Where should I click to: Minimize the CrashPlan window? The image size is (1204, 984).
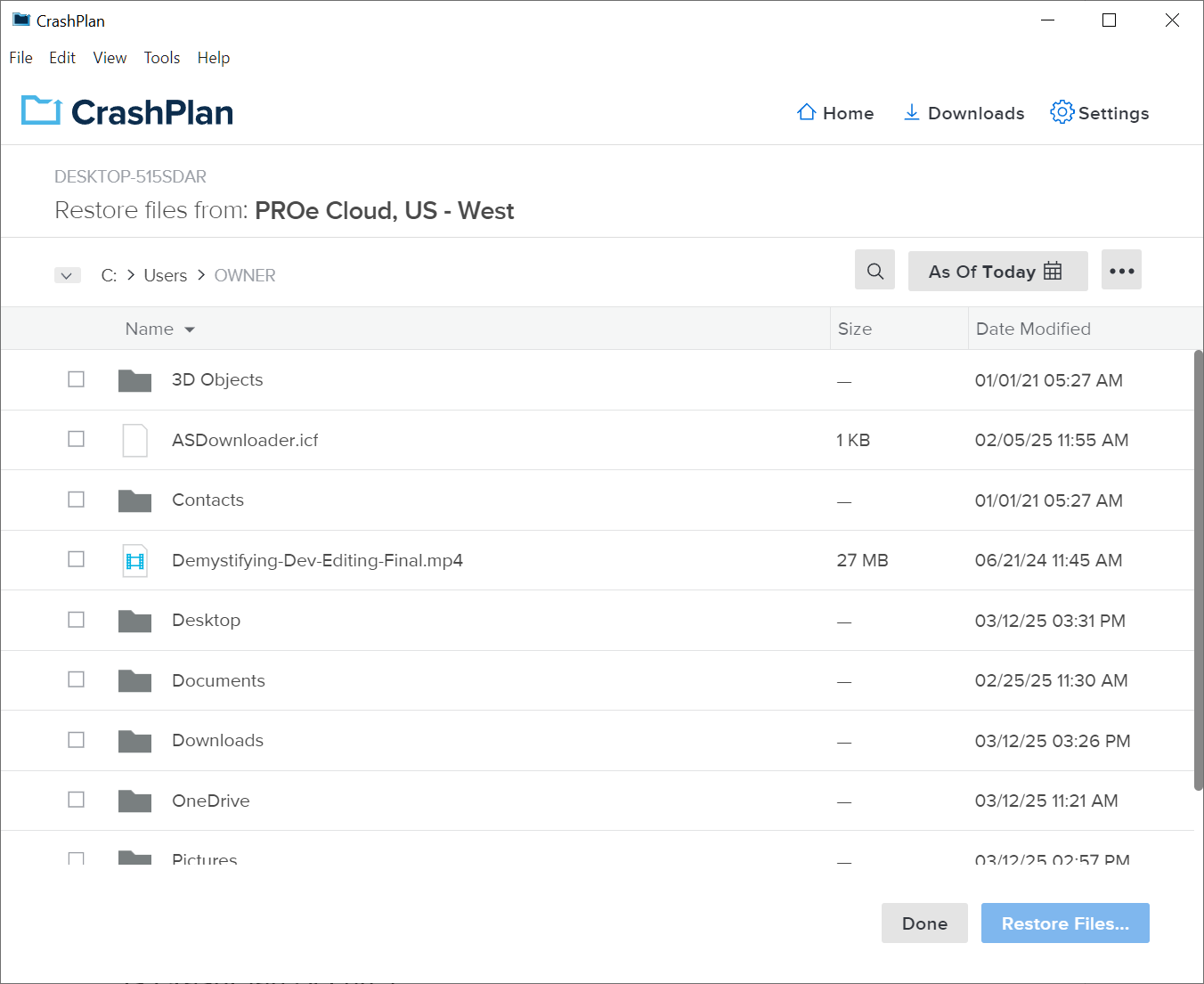coord(1047,20)
